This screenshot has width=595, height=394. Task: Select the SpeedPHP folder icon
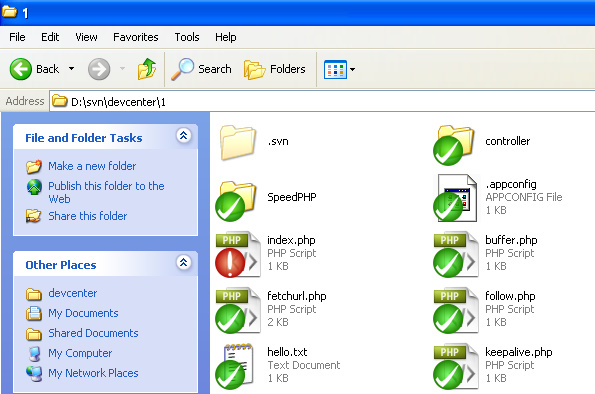tap(236, 201)
